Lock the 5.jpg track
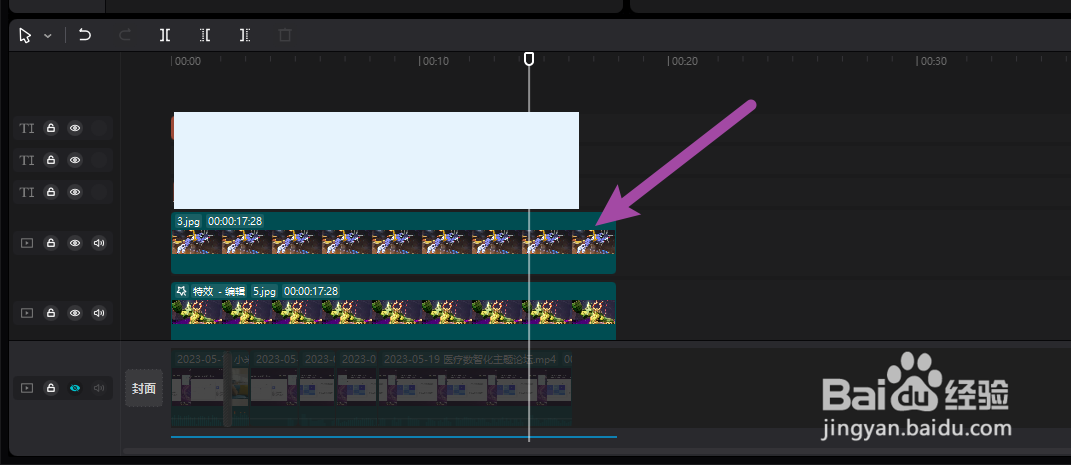This screenshot has height=465, width=1071. click(51, 313)
